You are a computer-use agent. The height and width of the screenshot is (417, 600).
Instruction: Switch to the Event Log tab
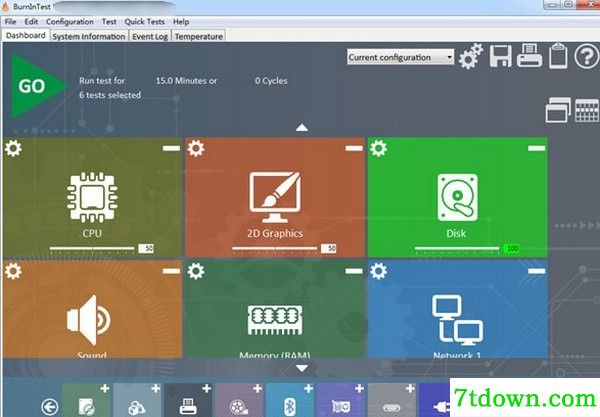click(150, 36)
